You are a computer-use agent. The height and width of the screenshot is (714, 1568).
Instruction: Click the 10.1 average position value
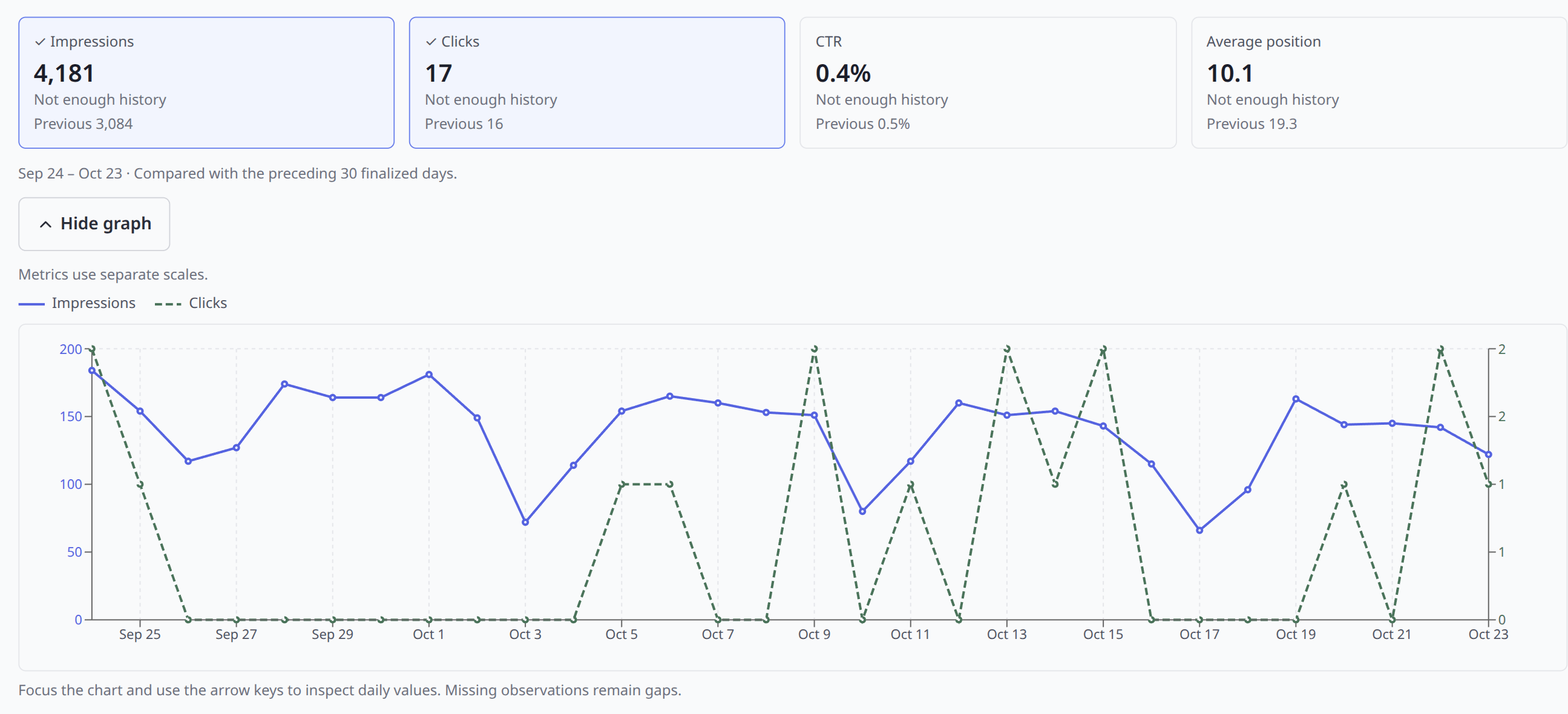point(1230,74)
